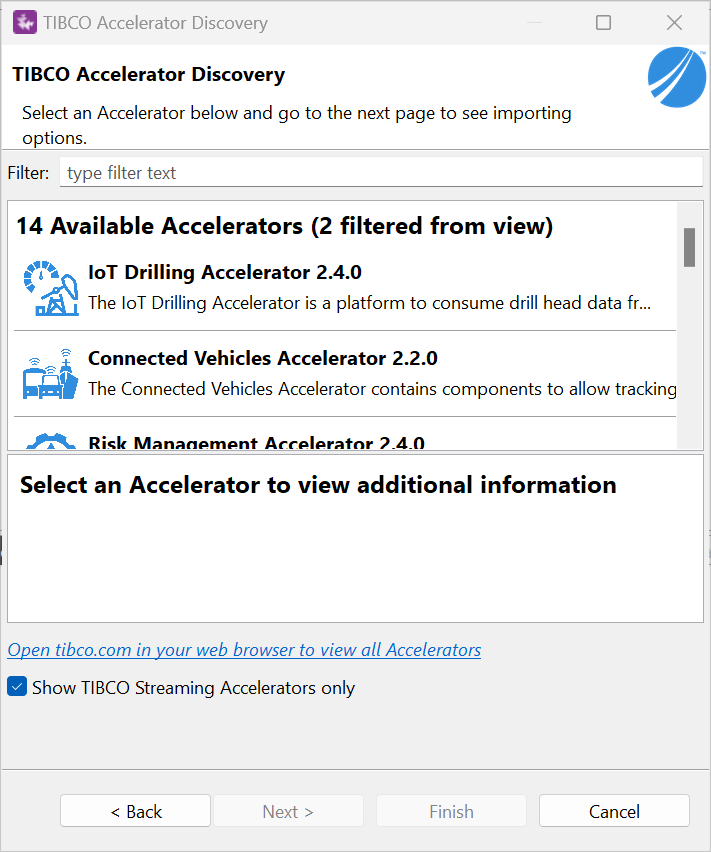This screenshot has height=852, width=711.
Task: Click the accelerator list scrollbar thumb
Action: click(x=689, y=247)
